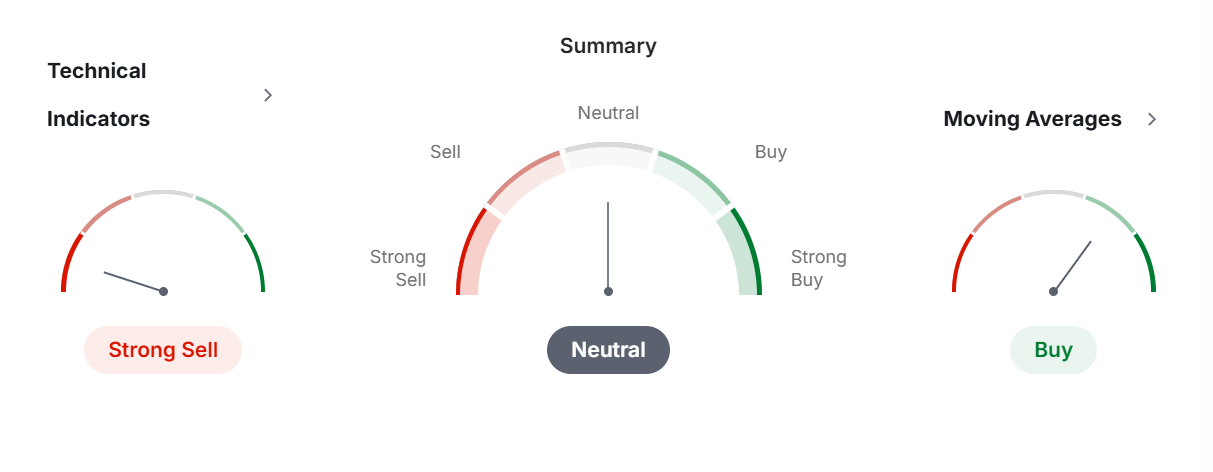Click the green Buy badge

coord(1053,350)
